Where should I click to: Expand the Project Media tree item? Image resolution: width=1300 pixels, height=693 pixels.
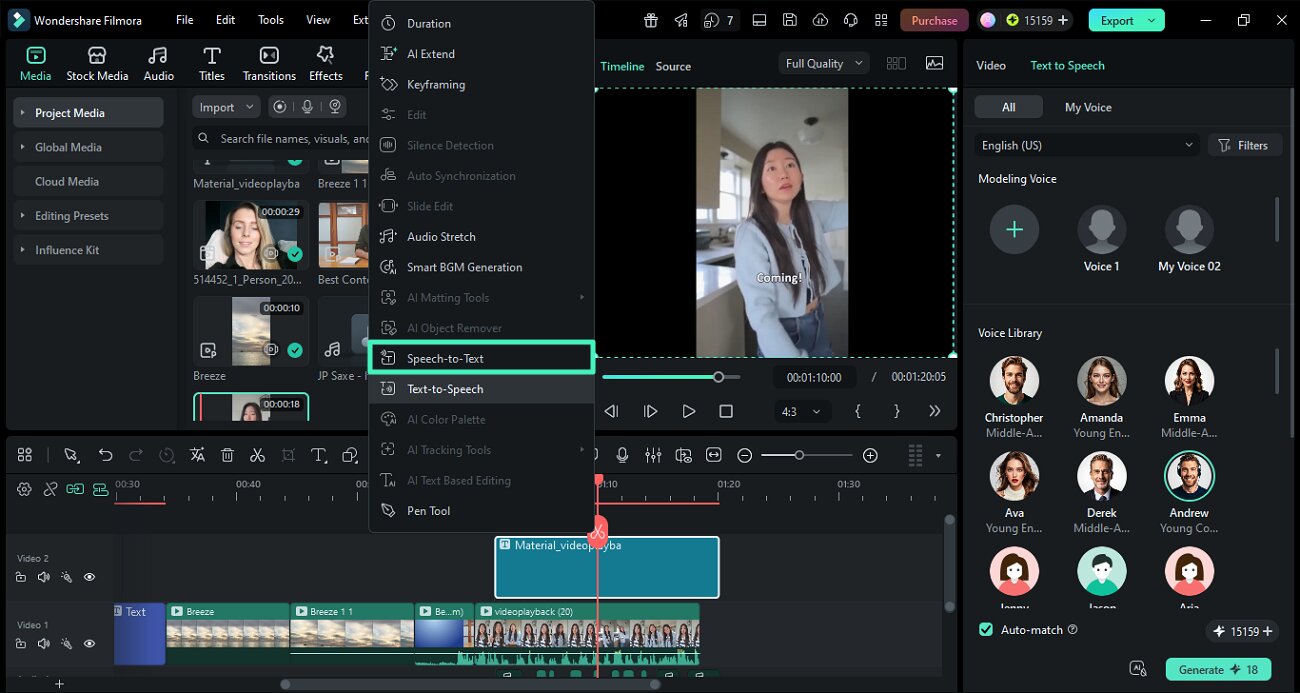[x=23, y=113]
